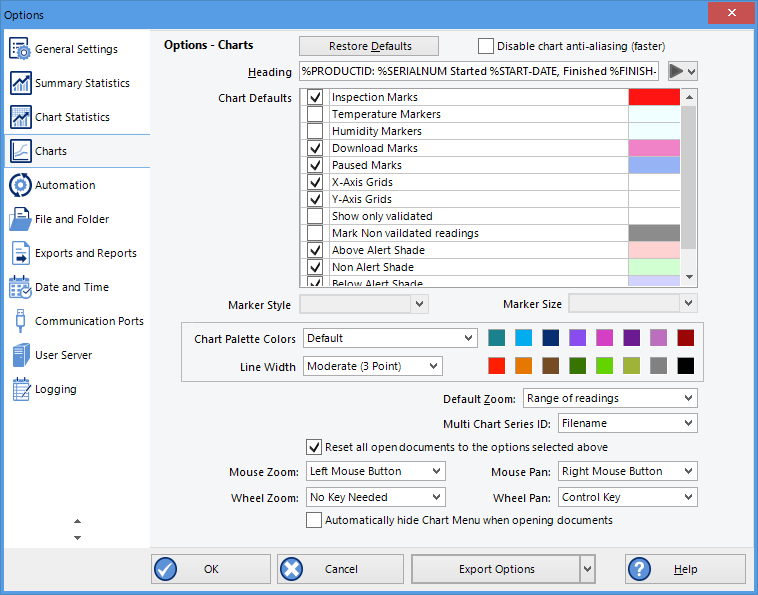Open the Date and Time calendar icon
The height and width of the screenshot is (595, 758).
(x=20, y=287)
